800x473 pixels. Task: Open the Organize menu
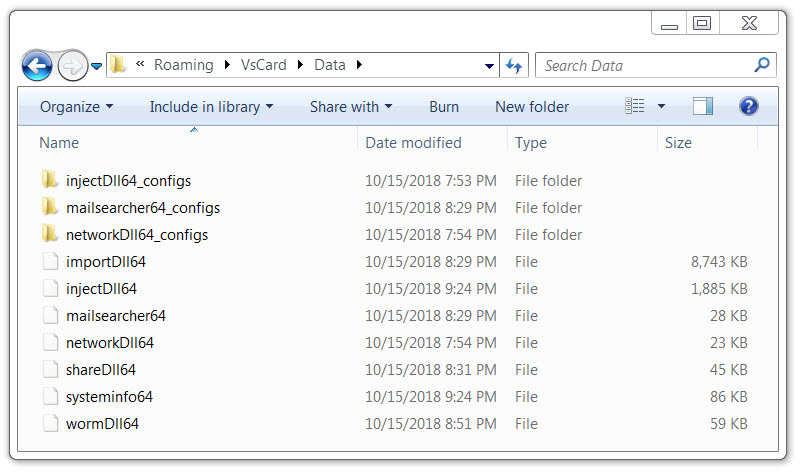(x=77, y=107)
